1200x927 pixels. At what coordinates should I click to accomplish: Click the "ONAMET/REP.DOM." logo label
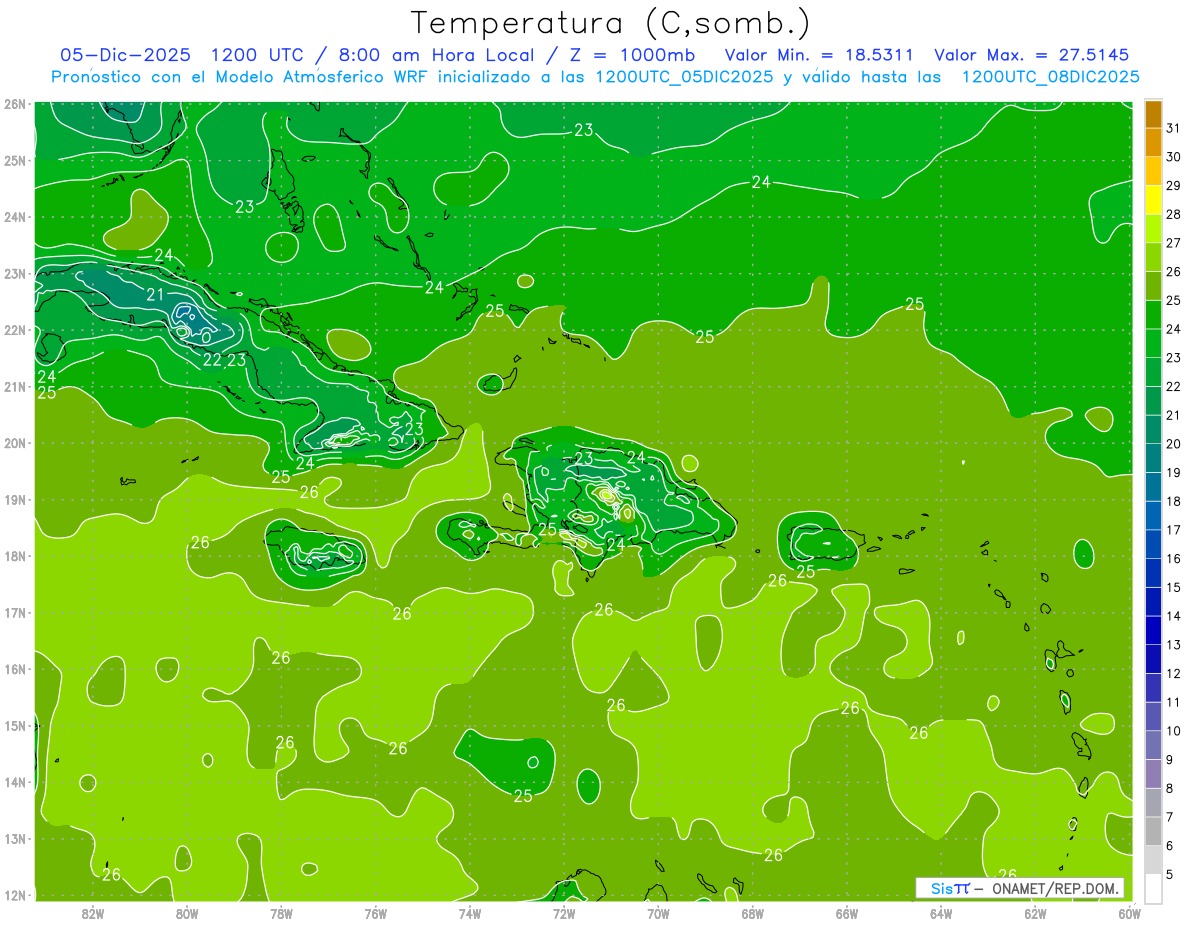pos(1056,888)
